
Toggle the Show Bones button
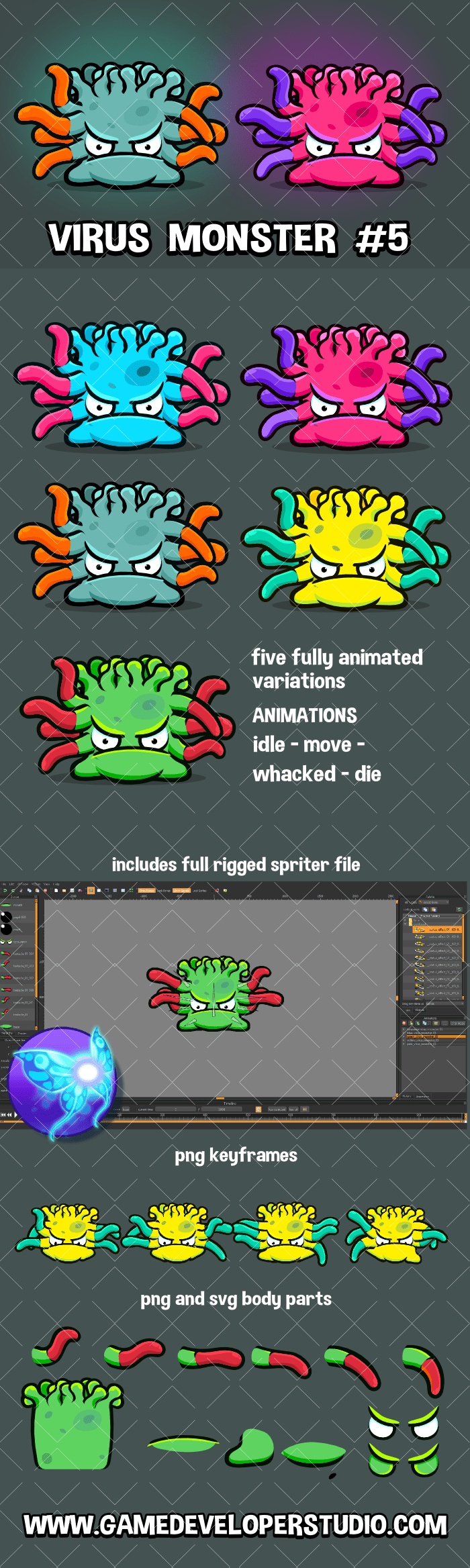[146, 890]
